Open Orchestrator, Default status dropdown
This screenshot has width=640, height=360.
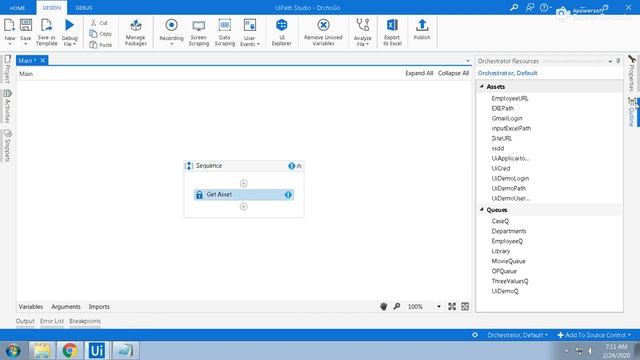pos(518,335)
